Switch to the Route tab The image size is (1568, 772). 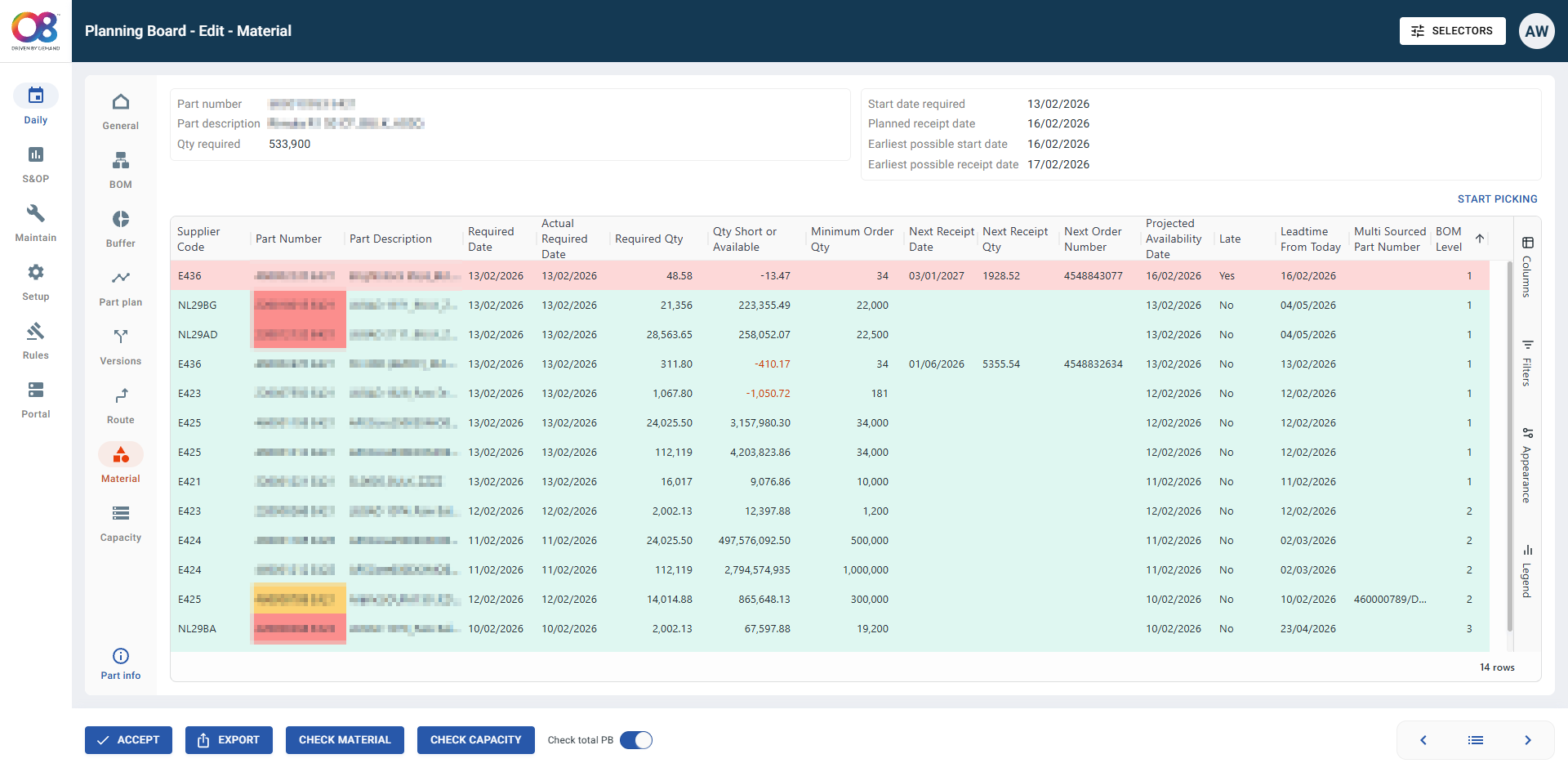click(x=121, y=405)
